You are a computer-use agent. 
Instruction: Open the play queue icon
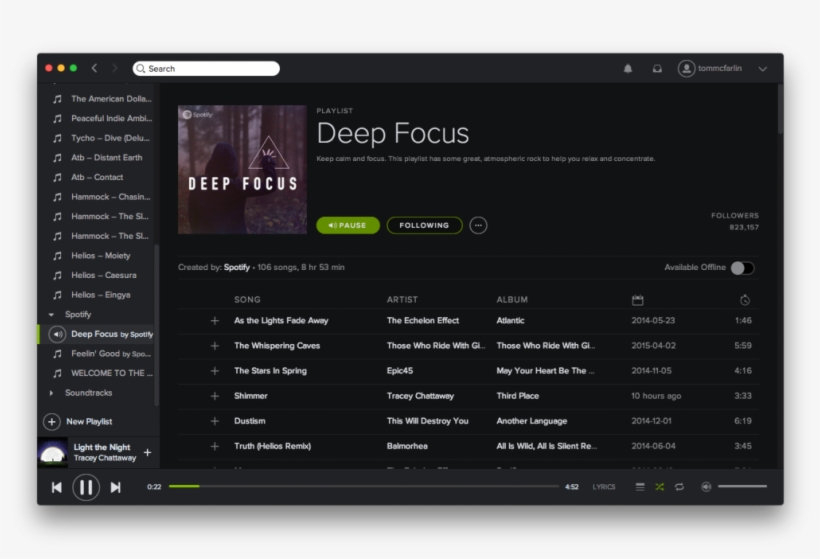(x=640, y=487)
